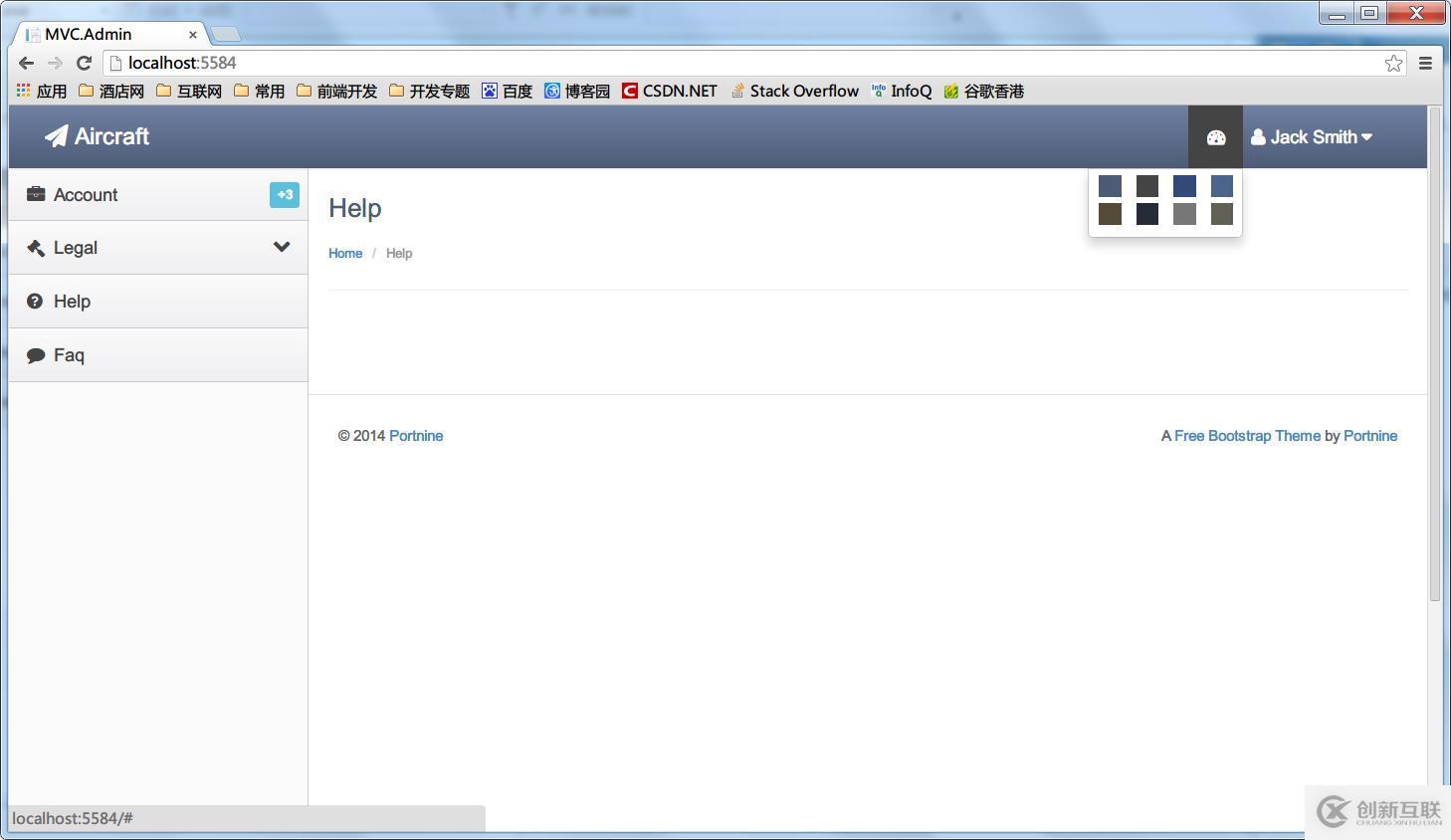Click the page reload icon
The image size is (1451, 840).
[84, 62]
